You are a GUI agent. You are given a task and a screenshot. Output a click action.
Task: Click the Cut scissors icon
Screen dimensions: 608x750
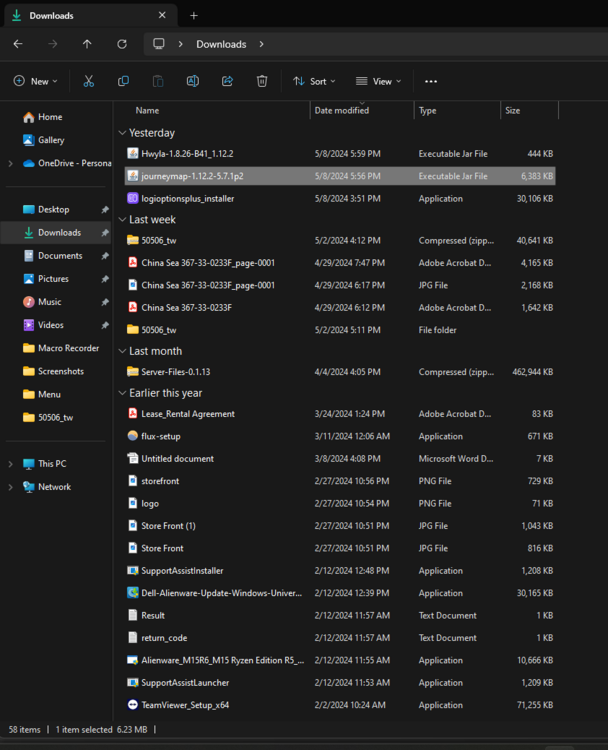click(x=88, y=81)
